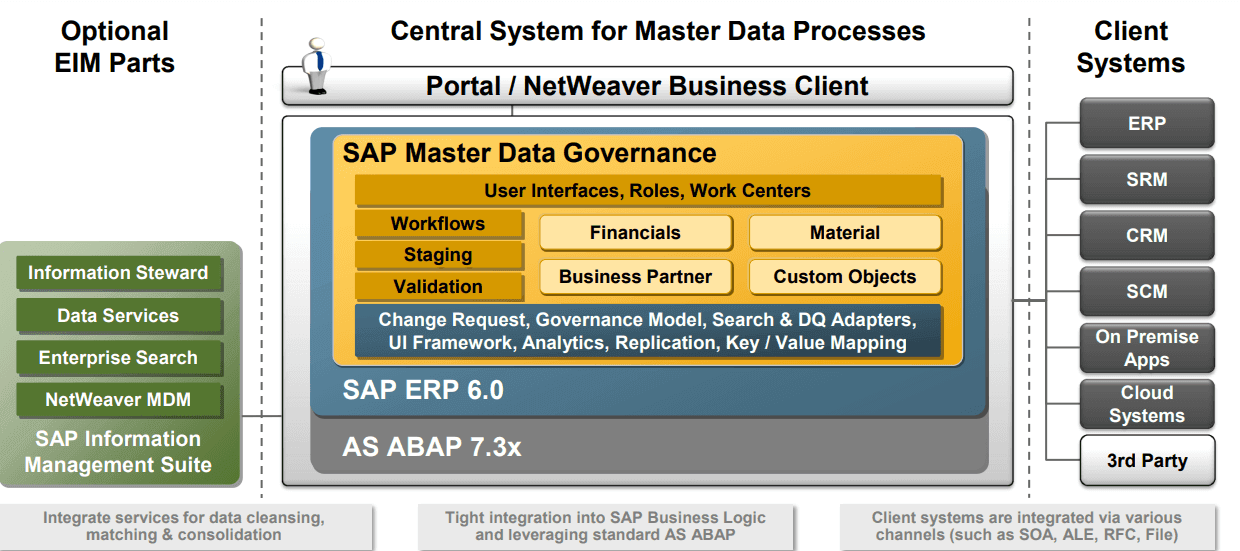Click the Material domain box
The width and height of the screenshot is (1240, 551).
point(845,233)
